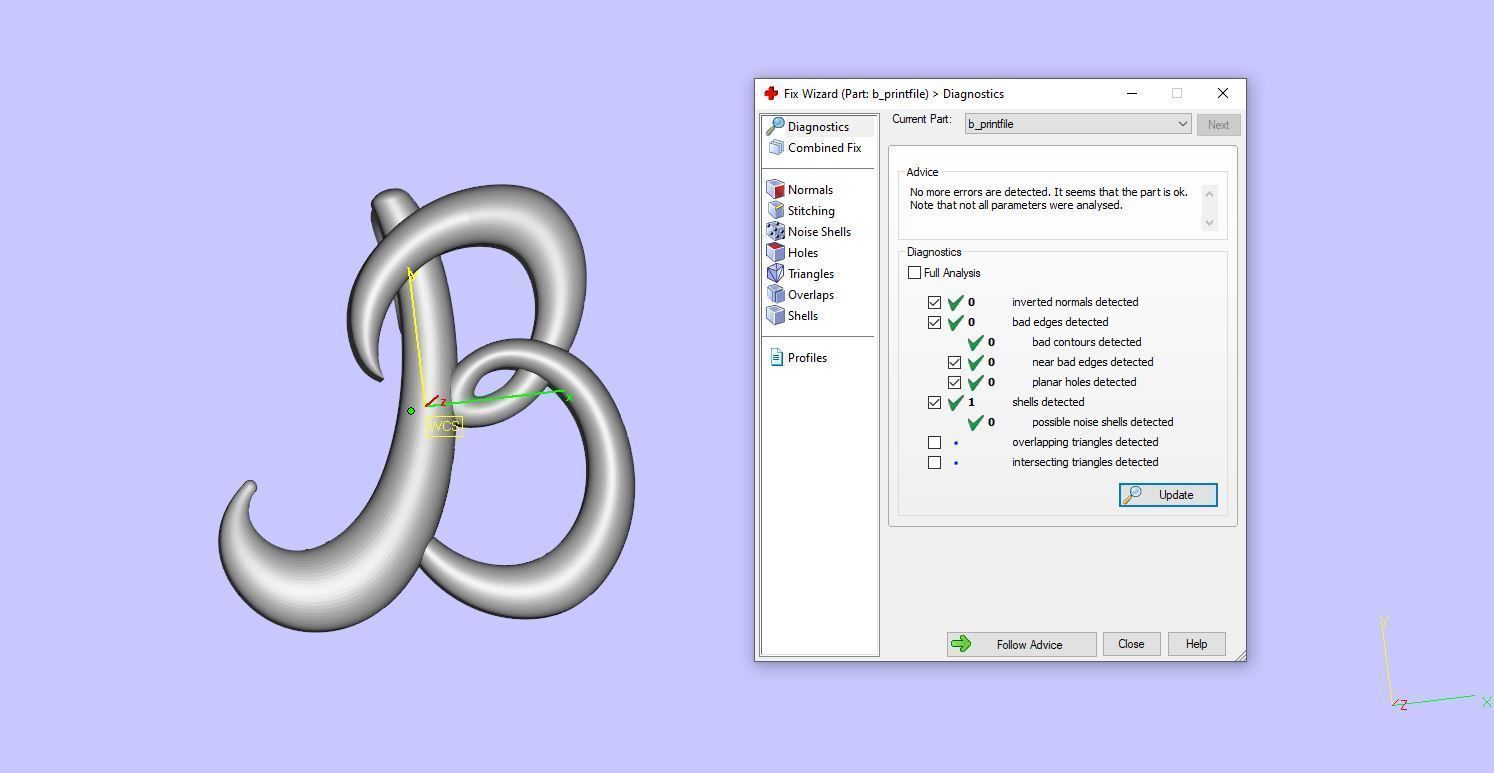Click the red cross Fix Wizard title icon

click(771, 93)
